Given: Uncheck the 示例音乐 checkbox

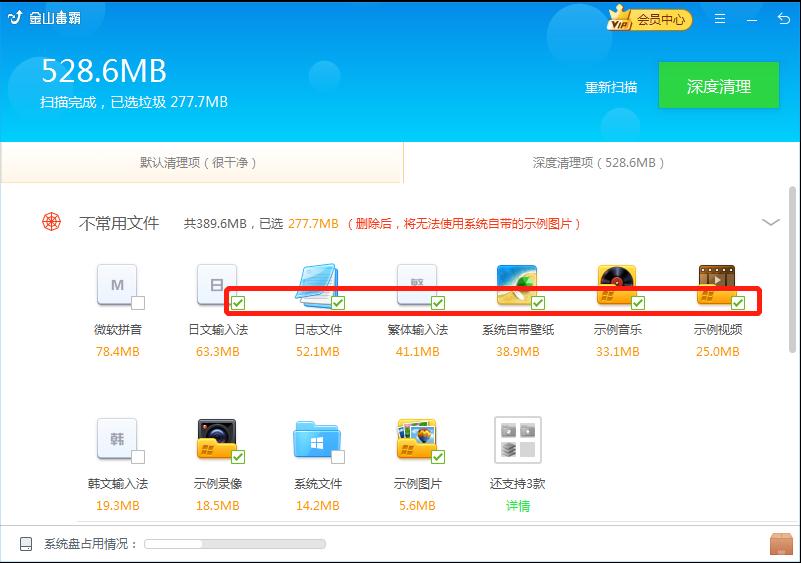Looking at the screenshot, I should click(x=638, y=303).
